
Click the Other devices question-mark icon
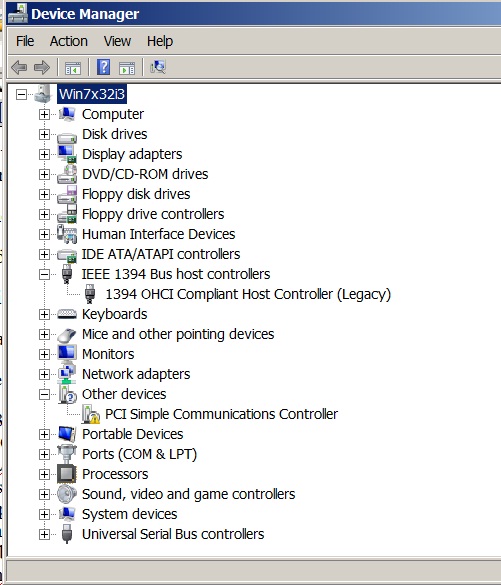(67, 394)
